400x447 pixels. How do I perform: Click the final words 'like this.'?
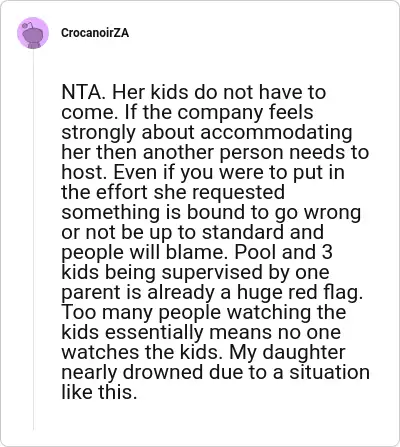(x=99, y=392)
